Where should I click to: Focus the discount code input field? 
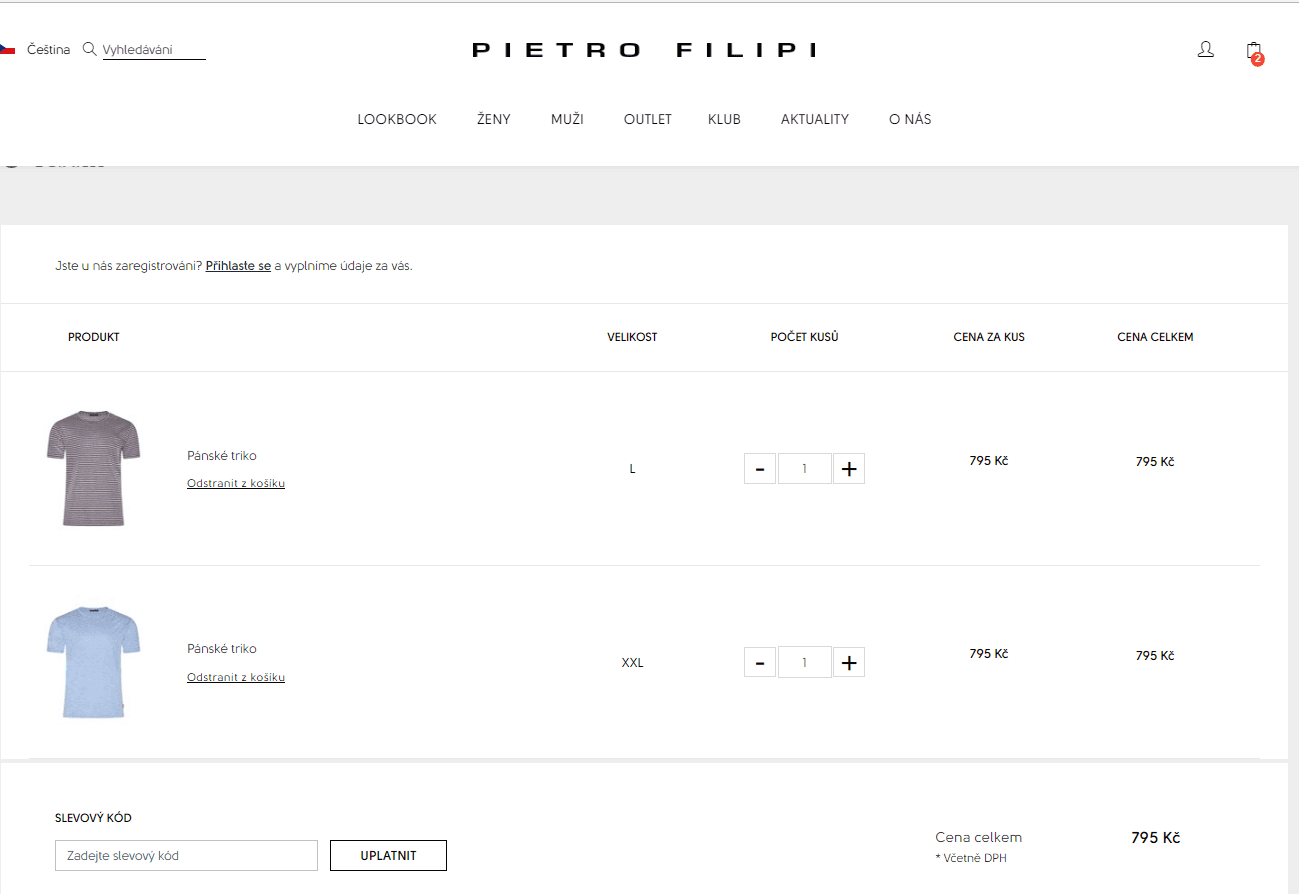(x=186, y=856)
